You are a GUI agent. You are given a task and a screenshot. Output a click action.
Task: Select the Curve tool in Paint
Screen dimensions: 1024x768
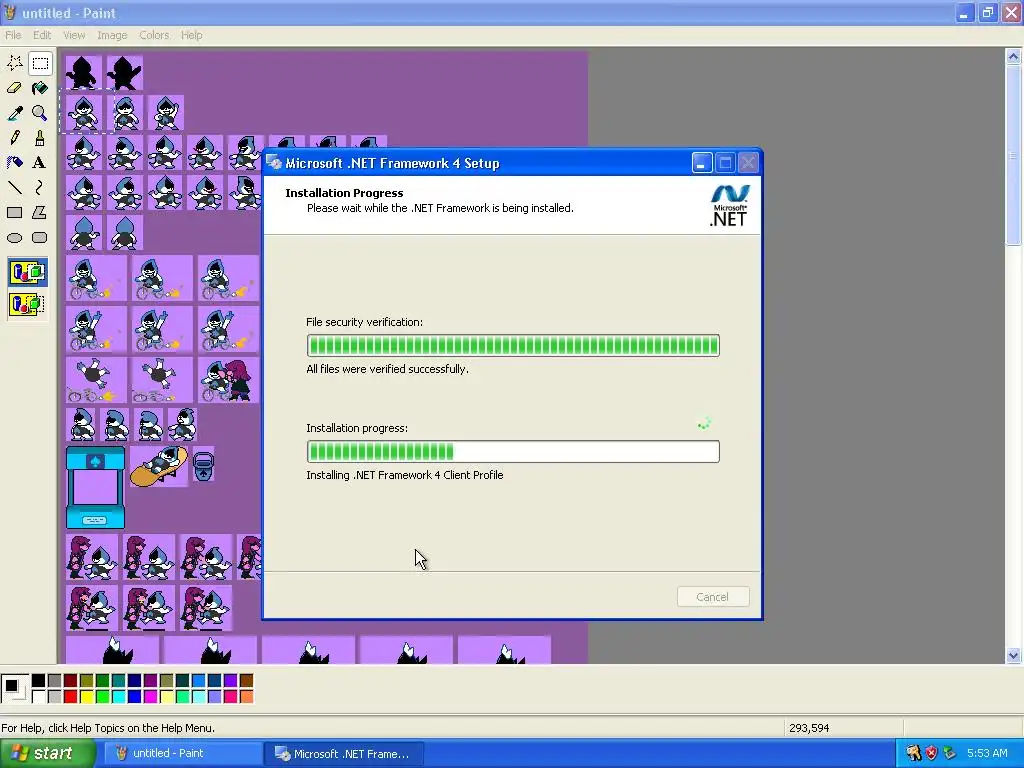point(40,188)
